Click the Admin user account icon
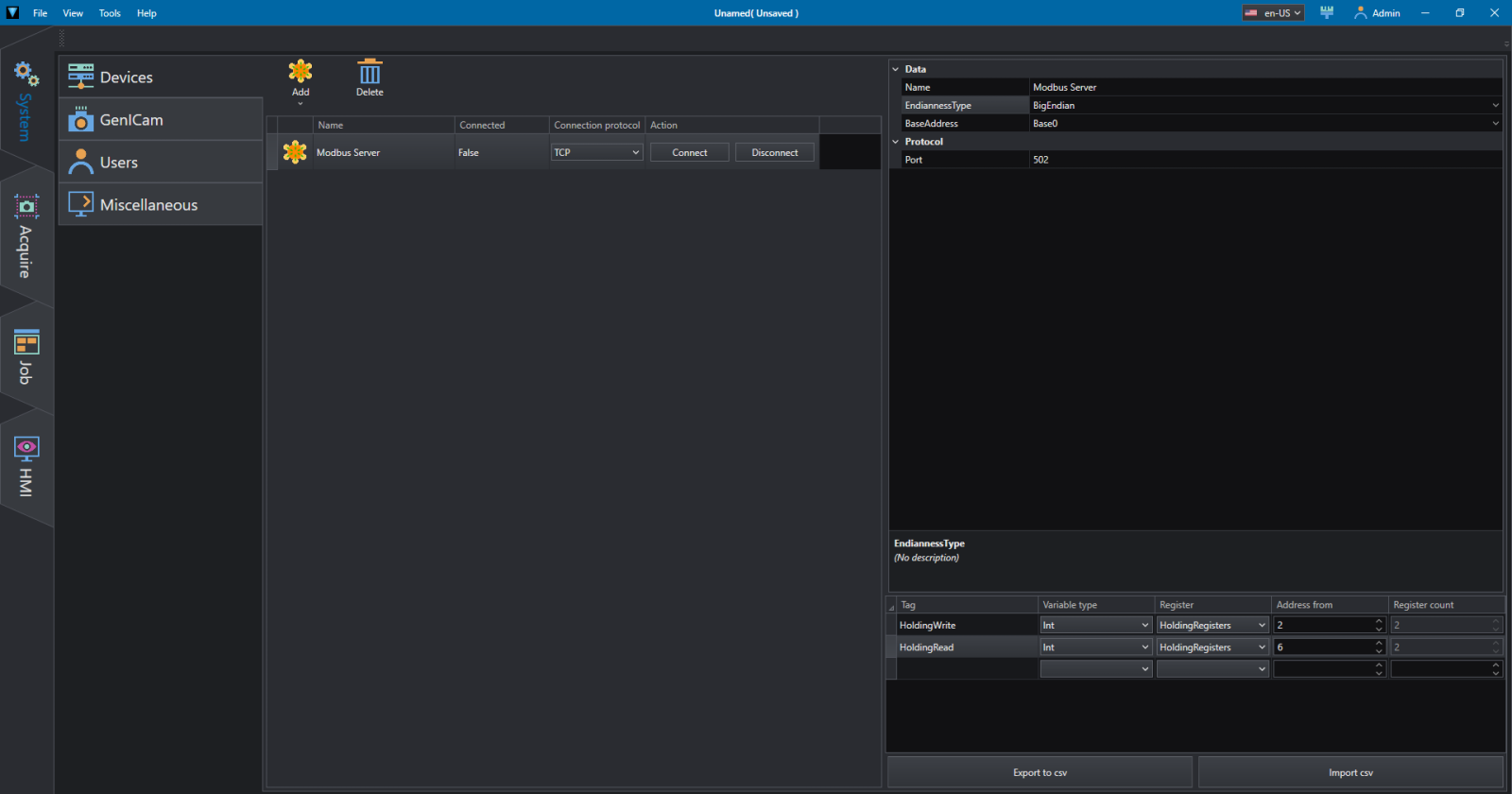The height and width of the screenshot is (794, 1512). coord(1361,13)
